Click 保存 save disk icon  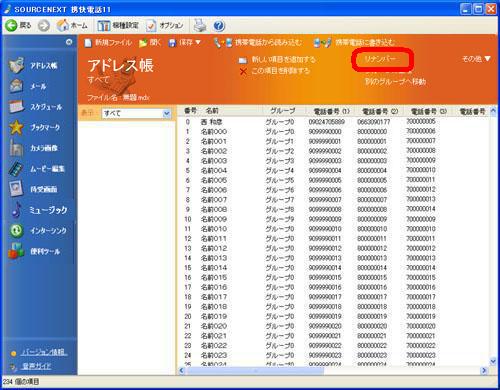point(172,43)
